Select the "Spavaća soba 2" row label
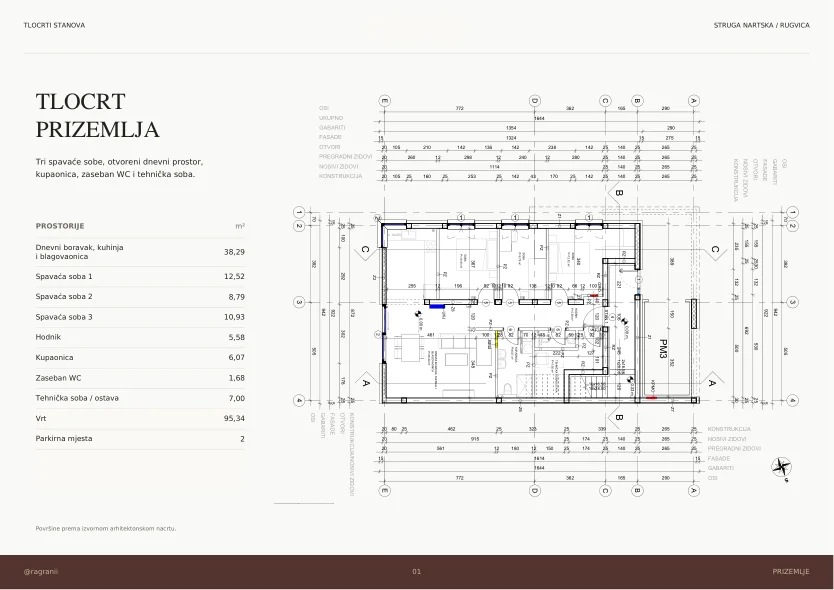Image resolution: width=834 pixels, height=590 pixels. click(64, 297)
